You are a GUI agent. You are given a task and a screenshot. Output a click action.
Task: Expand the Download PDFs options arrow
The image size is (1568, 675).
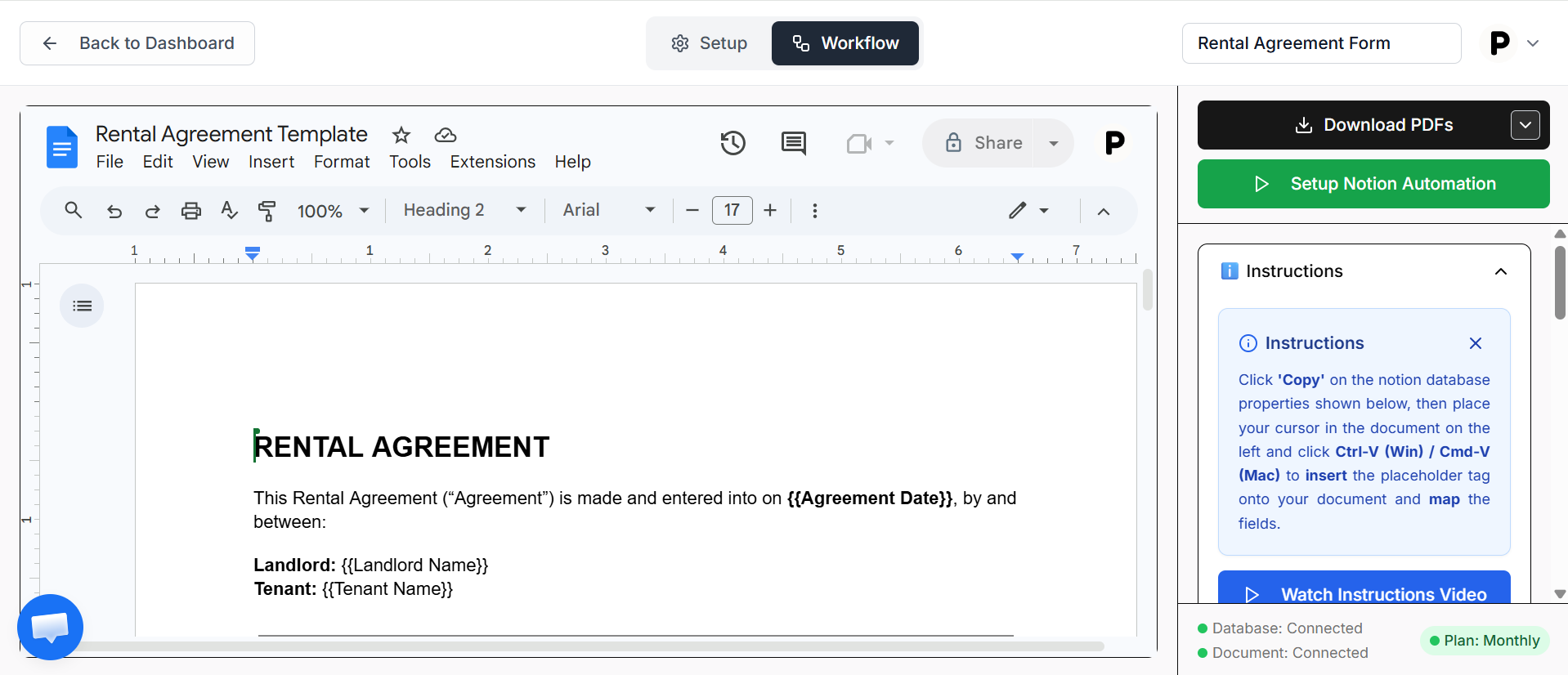(x=1525, y=125)
